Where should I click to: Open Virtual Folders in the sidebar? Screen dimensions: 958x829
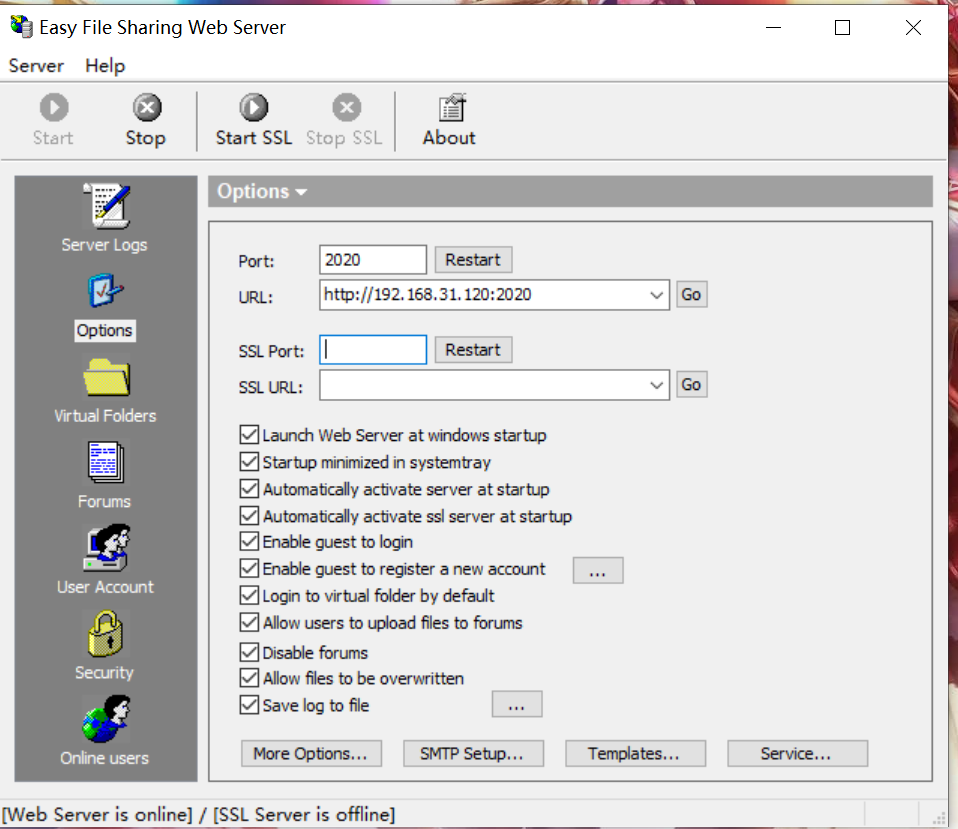105,391
